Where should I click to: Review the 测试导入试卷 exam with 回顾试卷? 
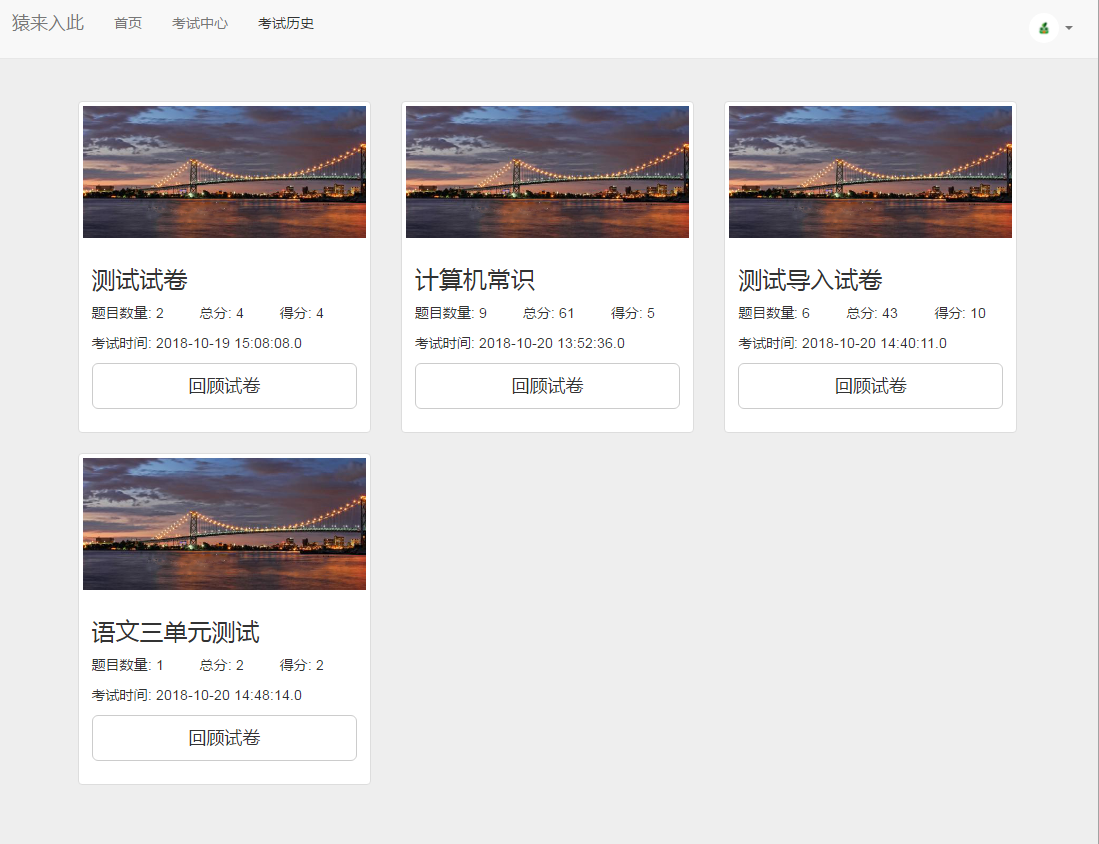coord(870,386)
